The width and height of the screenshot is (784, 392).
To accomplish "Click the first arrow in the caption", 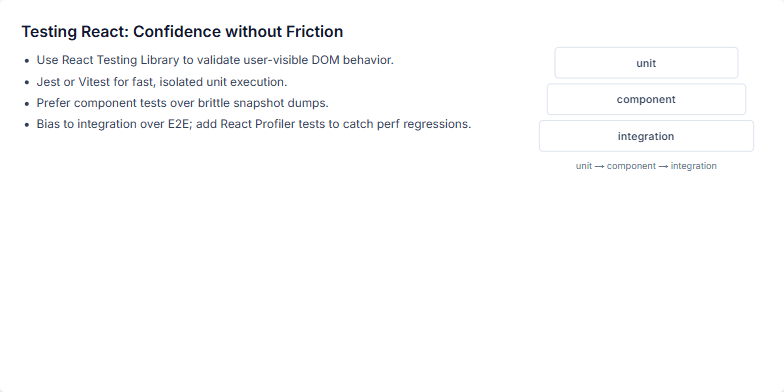I will click(x=600, y=166).
